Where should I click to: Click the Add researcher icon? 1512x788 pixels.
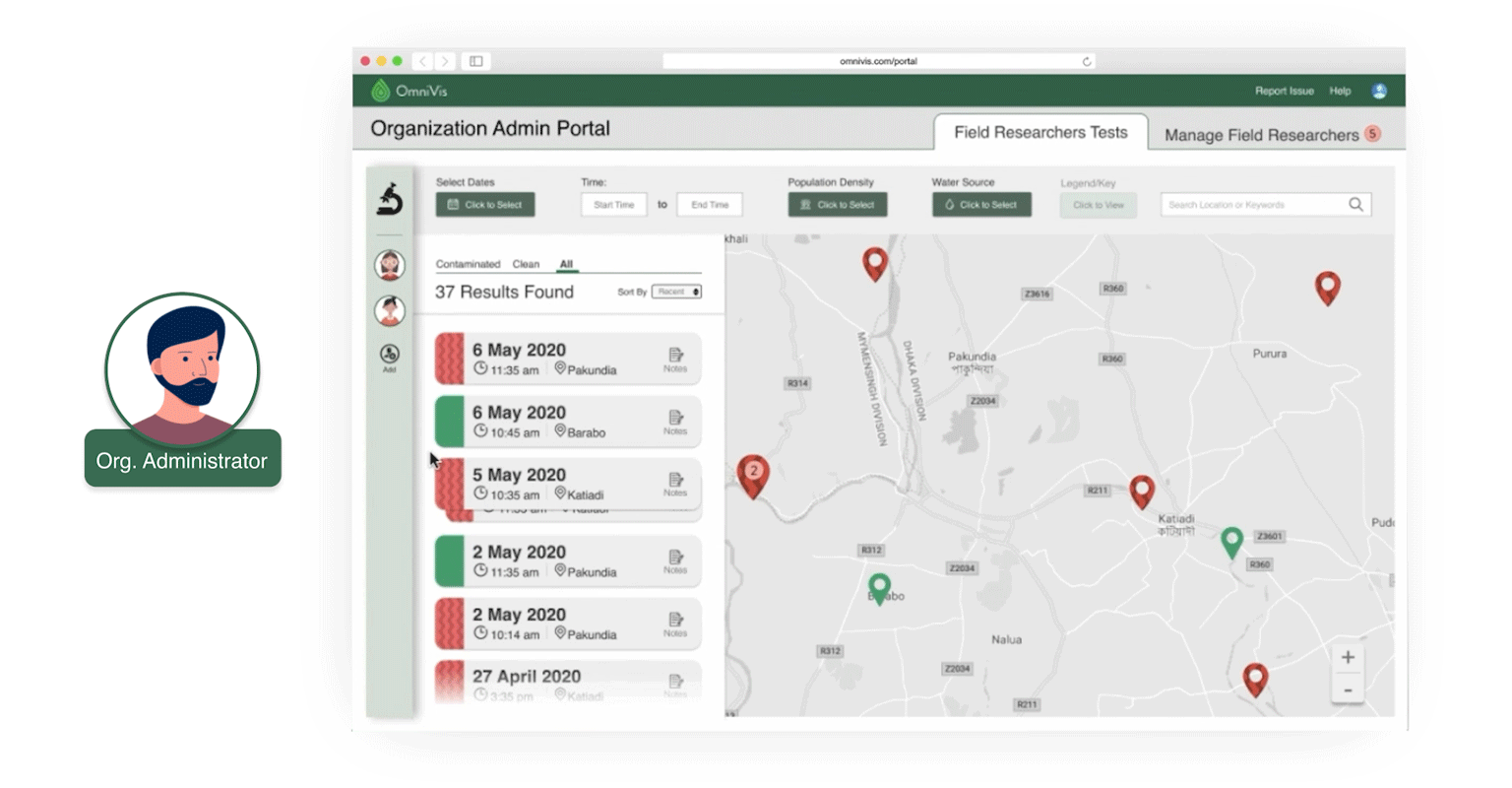[x=390, y=358]
